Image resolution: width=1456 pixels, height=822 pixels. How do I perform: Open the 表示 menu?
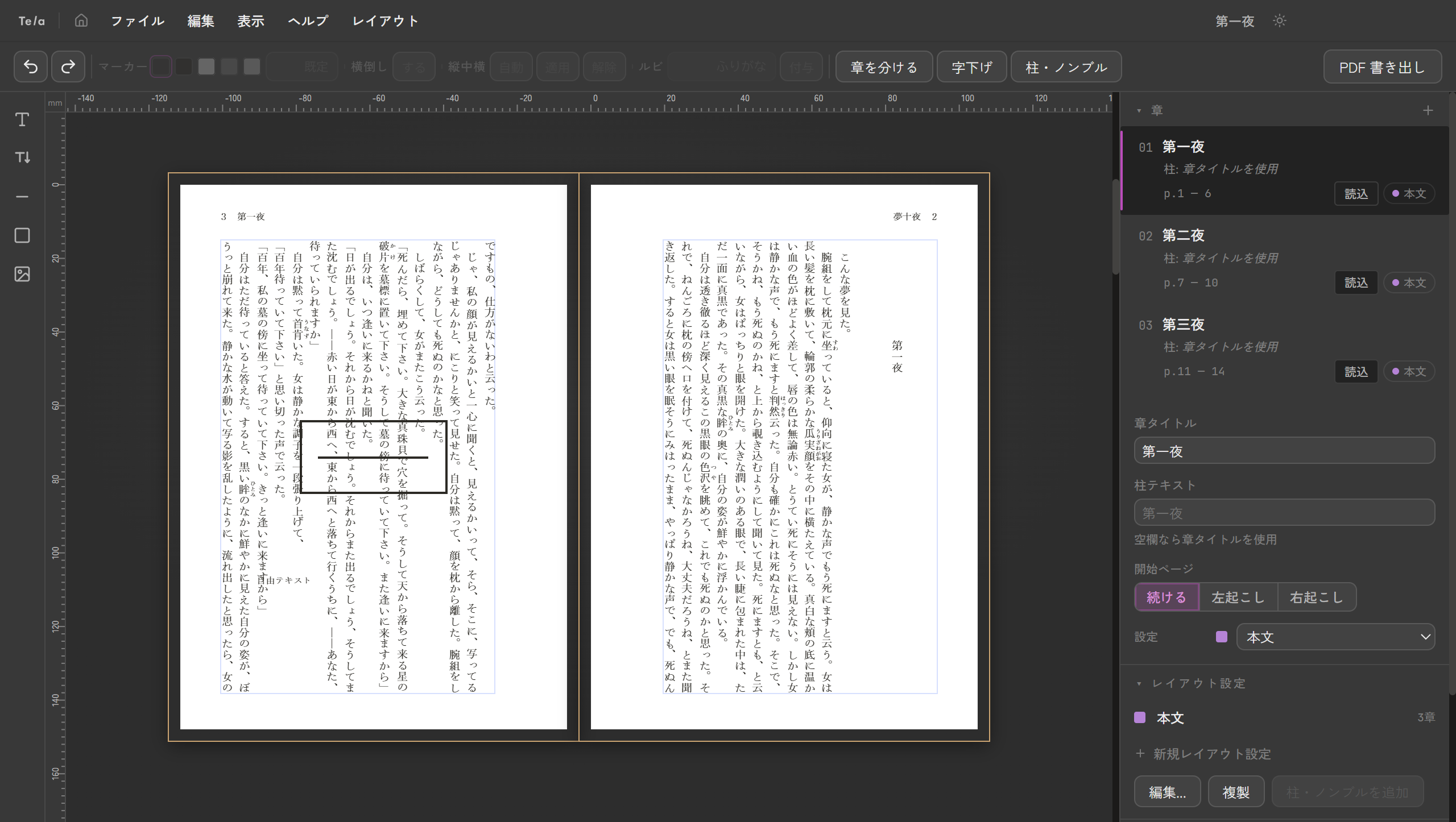click(251, 21)
